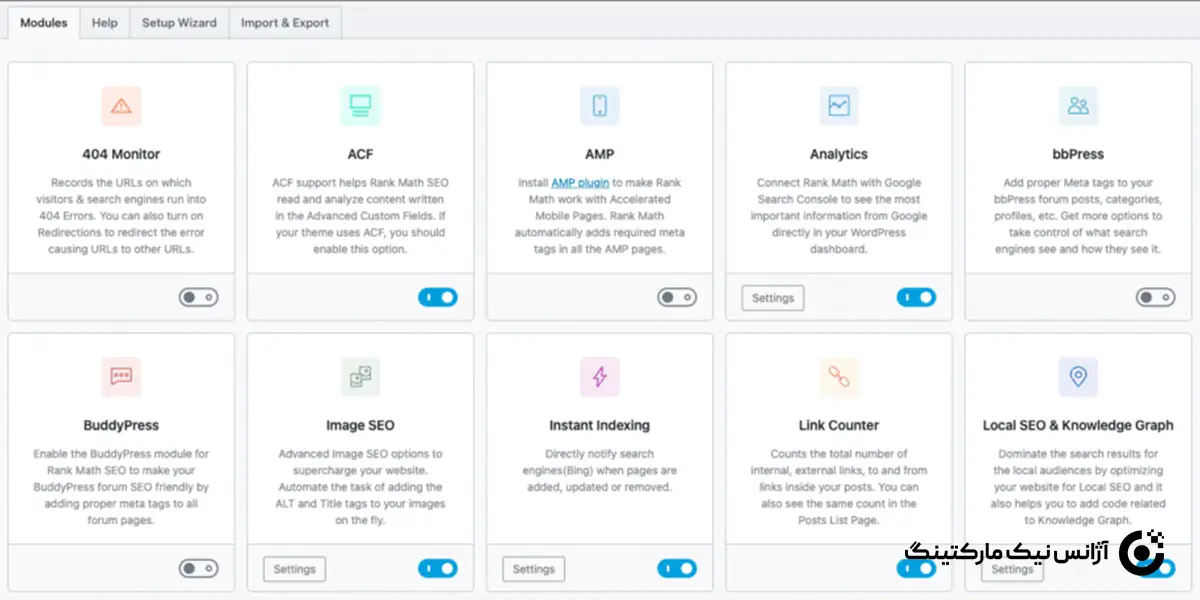Enable the 404 Monitor module toggle
The width and height of the screenshot is (1200, 600).
(x=198, y=297)
